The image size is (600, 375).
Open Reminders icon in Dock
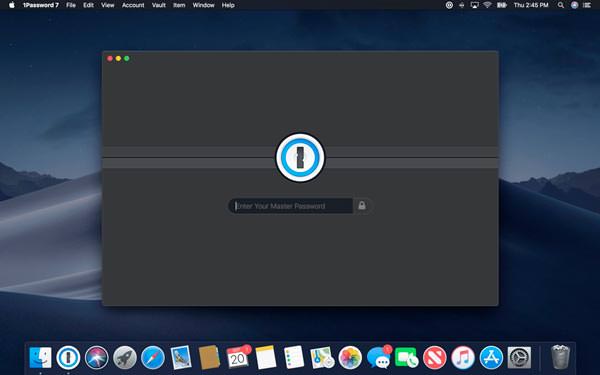[294, 357]
